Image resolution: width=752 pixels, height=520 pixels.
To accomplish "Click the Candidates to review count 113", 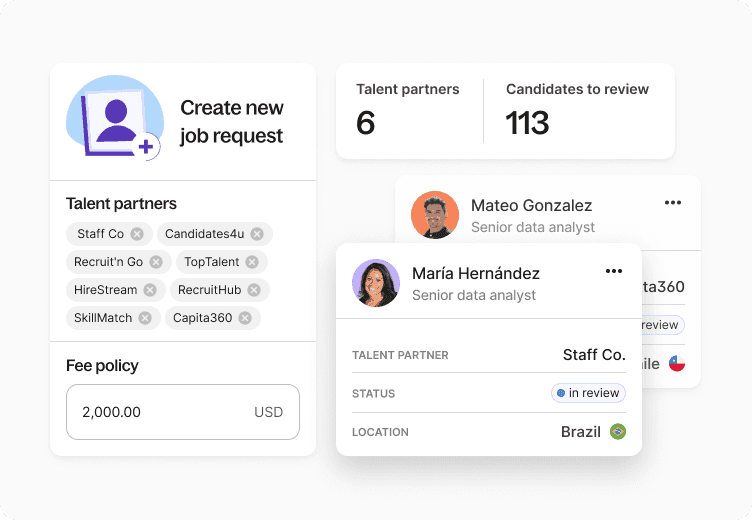I will (527, 123).
